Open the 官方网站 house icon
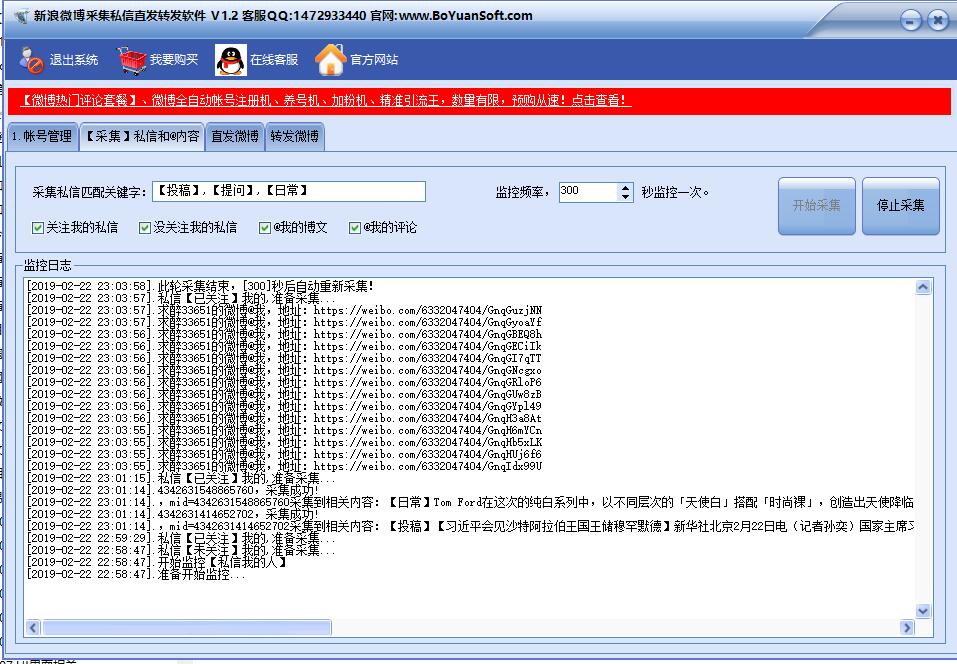The width and height of the screenshot is (957, 664). click(x=331, y=60)
